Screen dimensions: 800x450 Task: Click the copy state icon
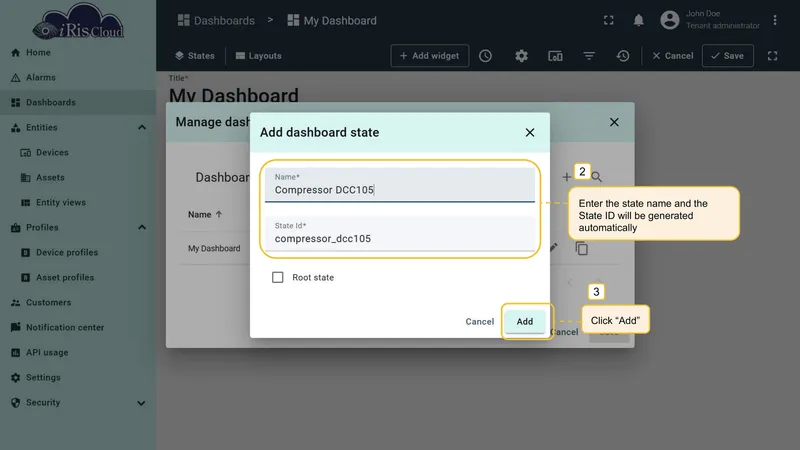point(582,248)
